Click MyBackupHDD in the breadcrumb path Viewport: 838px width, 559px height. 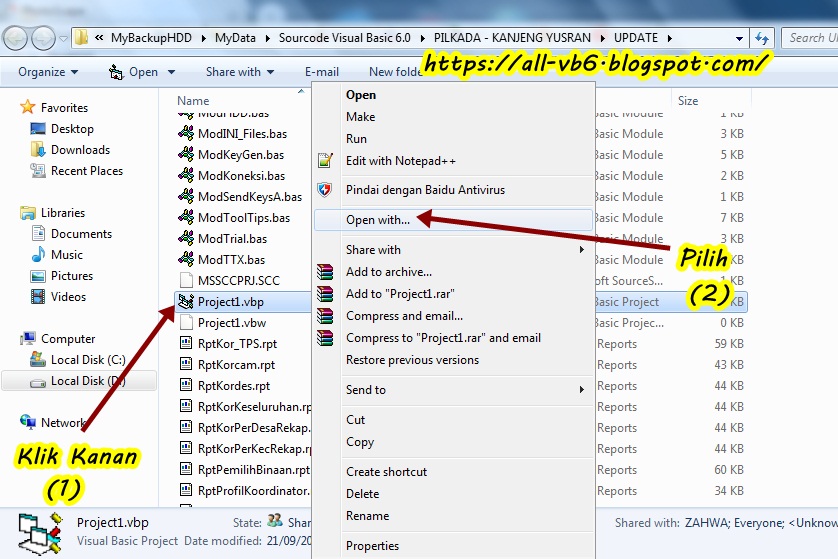[151, 38]
